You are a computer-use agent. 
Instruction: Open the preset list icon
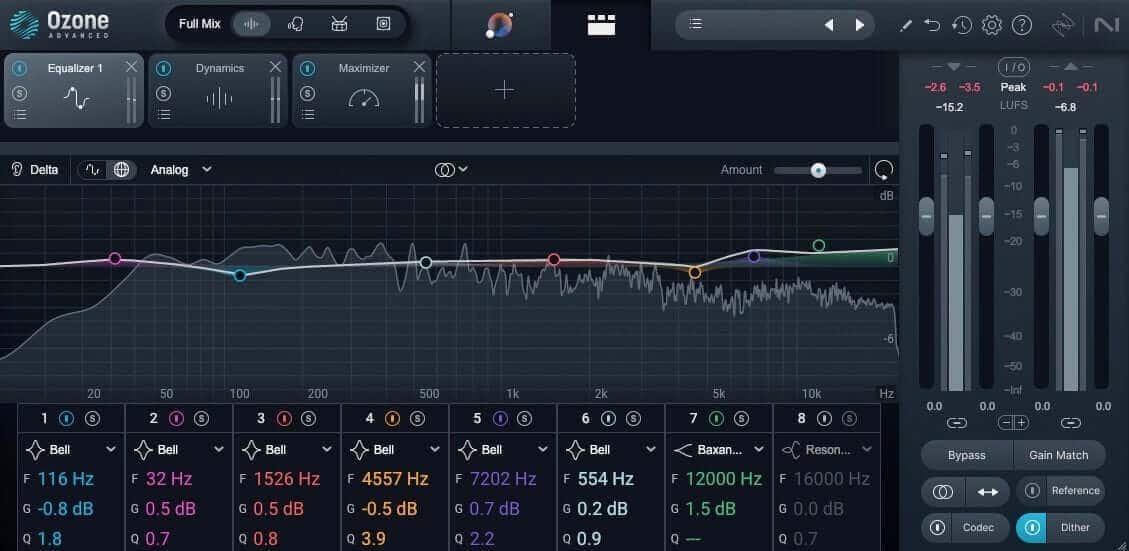click(696, 24)
